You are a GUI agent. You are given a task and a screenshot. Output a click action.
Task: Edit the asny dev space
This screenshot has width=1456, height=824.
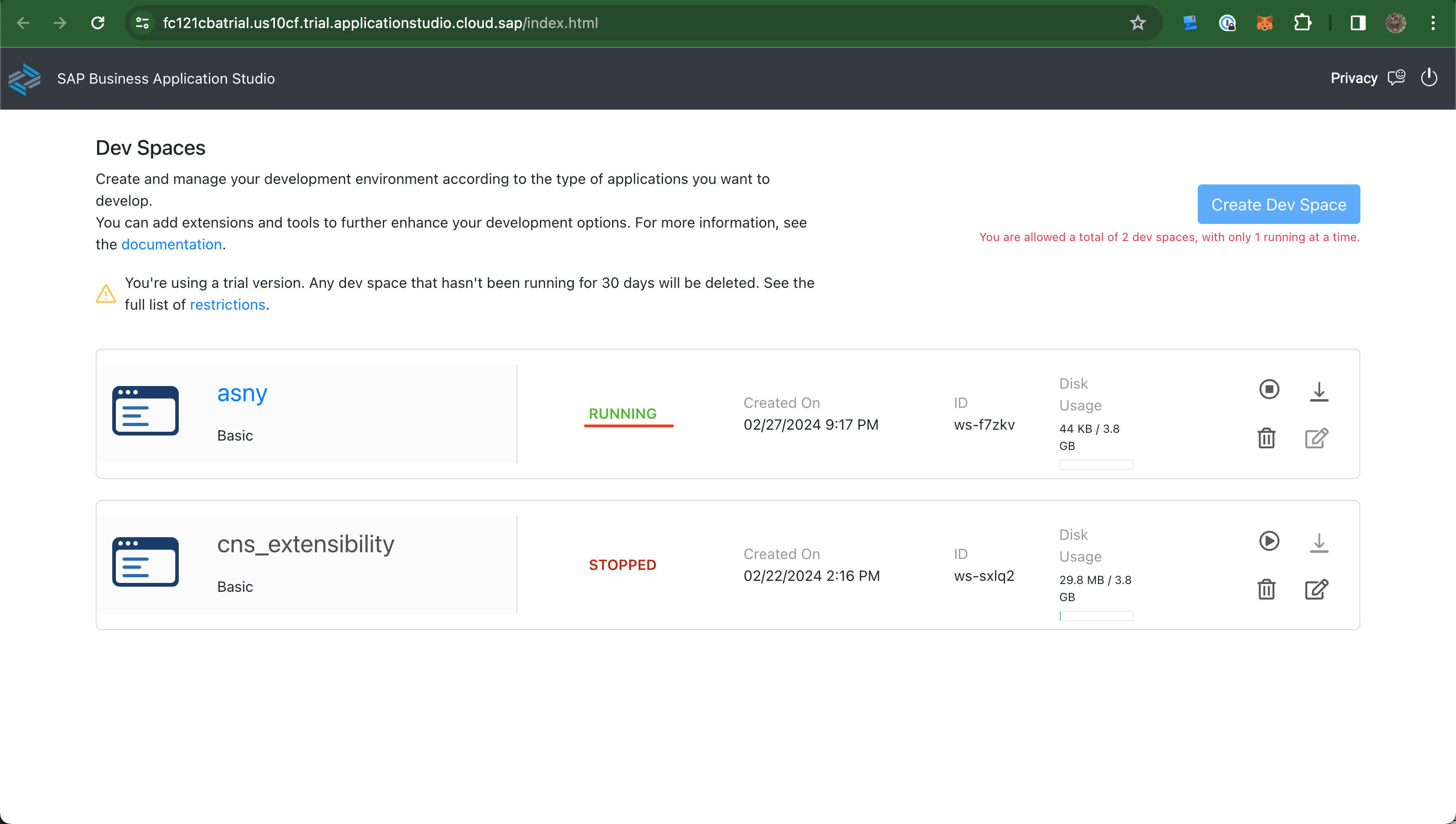1316,438
